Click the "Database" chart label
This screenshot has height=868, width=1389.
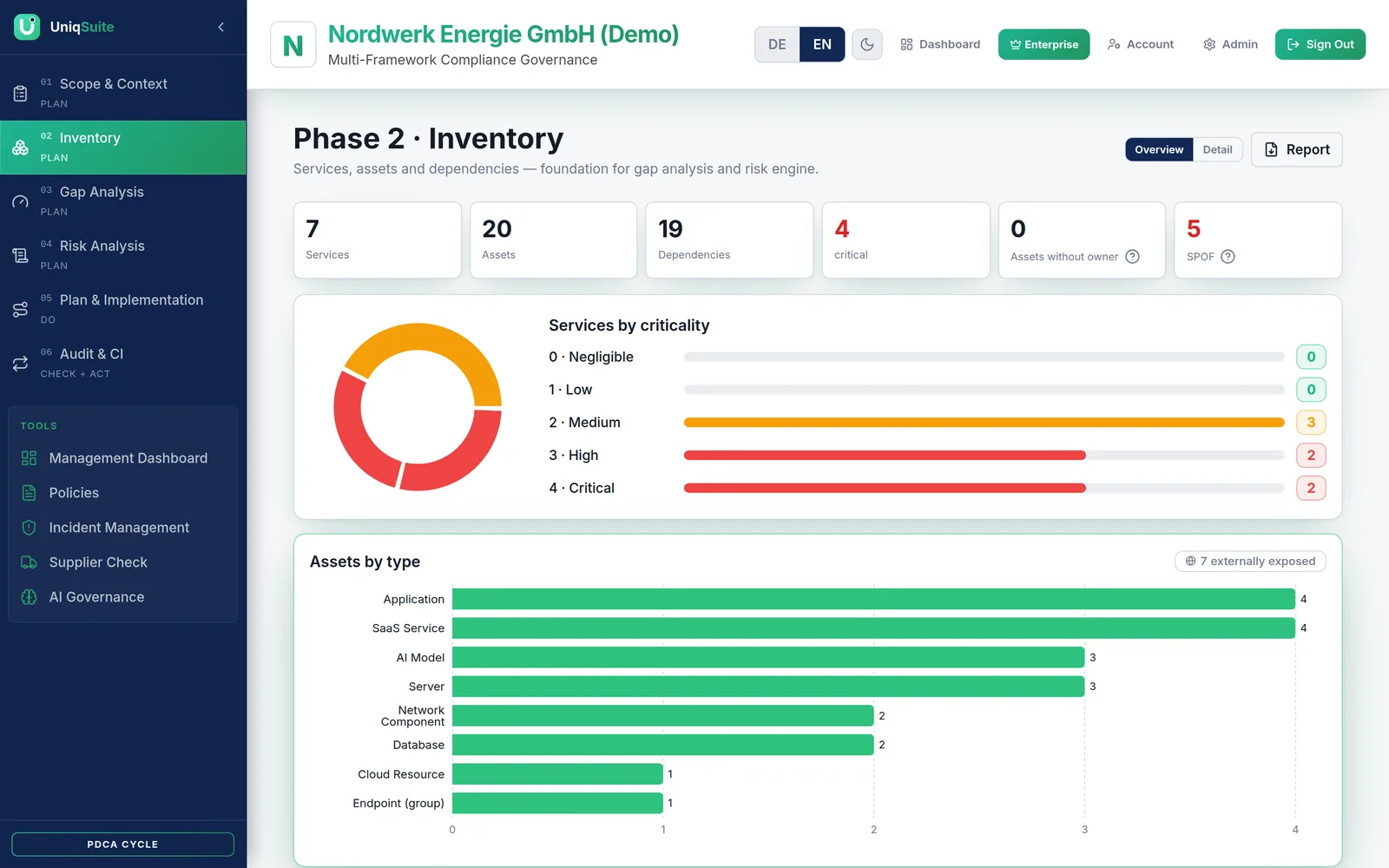point(418,745)
